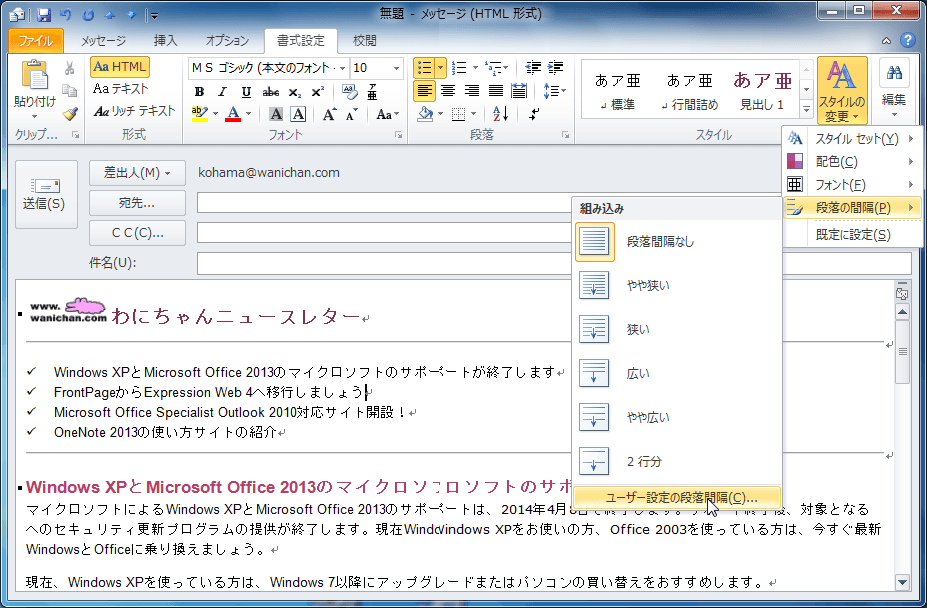Toggle Superscript formatting
Screen dimensions: 927x608
coord(317,92)
